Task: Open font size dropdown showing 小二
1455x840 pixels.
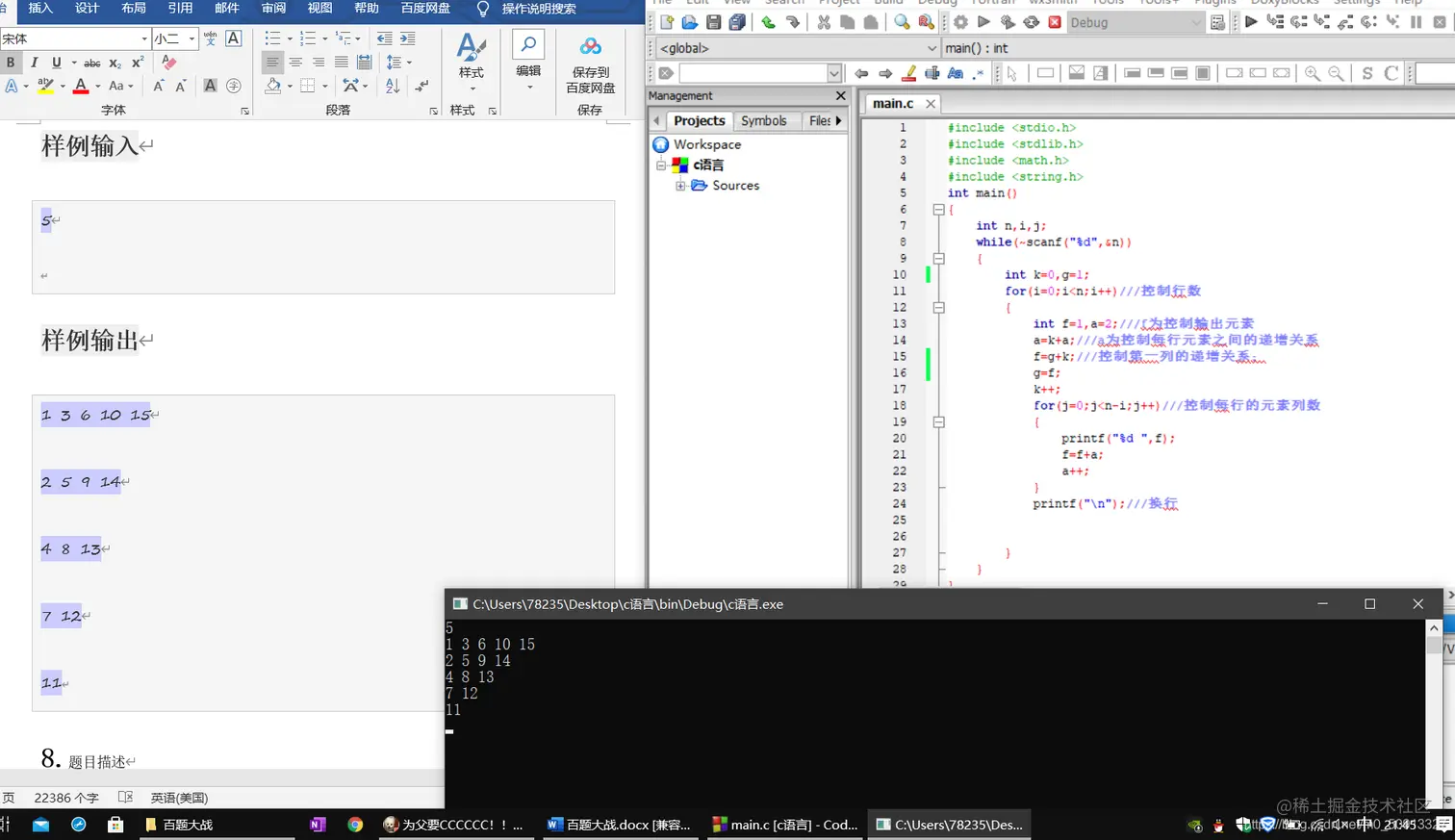Action: click(x=191, y=38)
